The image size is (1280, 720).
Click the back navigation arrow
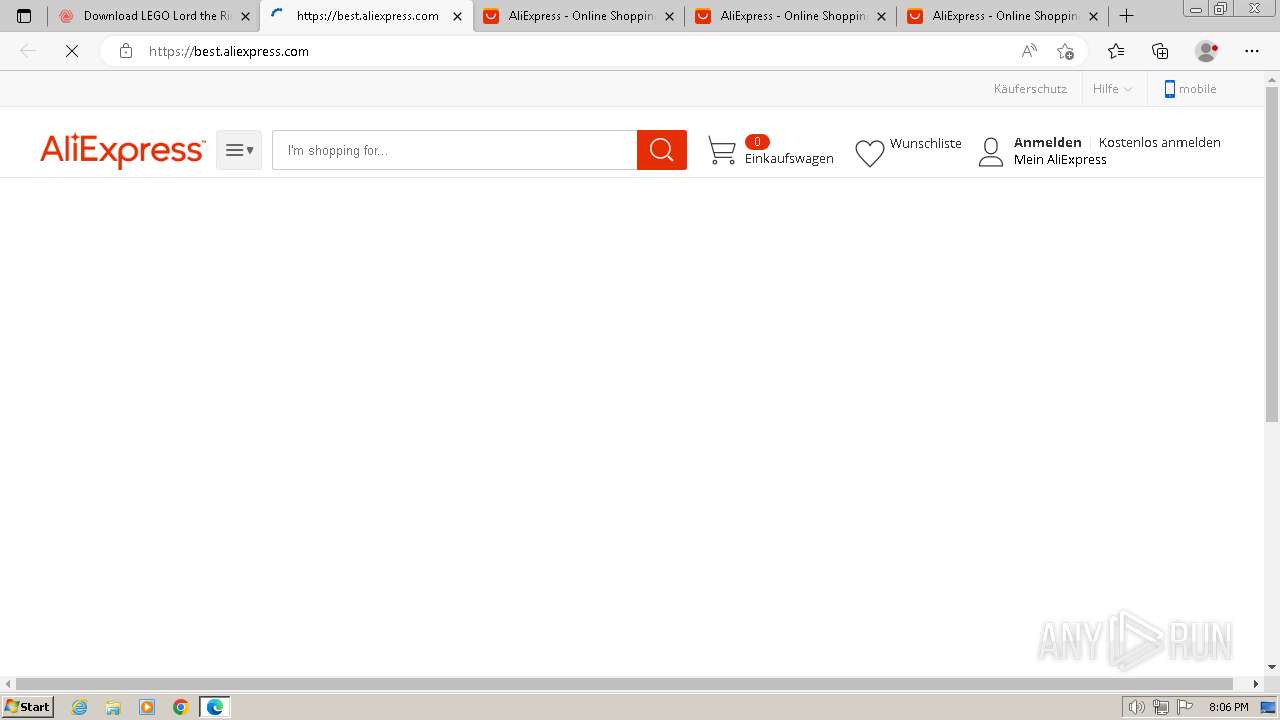click(28, 51)
